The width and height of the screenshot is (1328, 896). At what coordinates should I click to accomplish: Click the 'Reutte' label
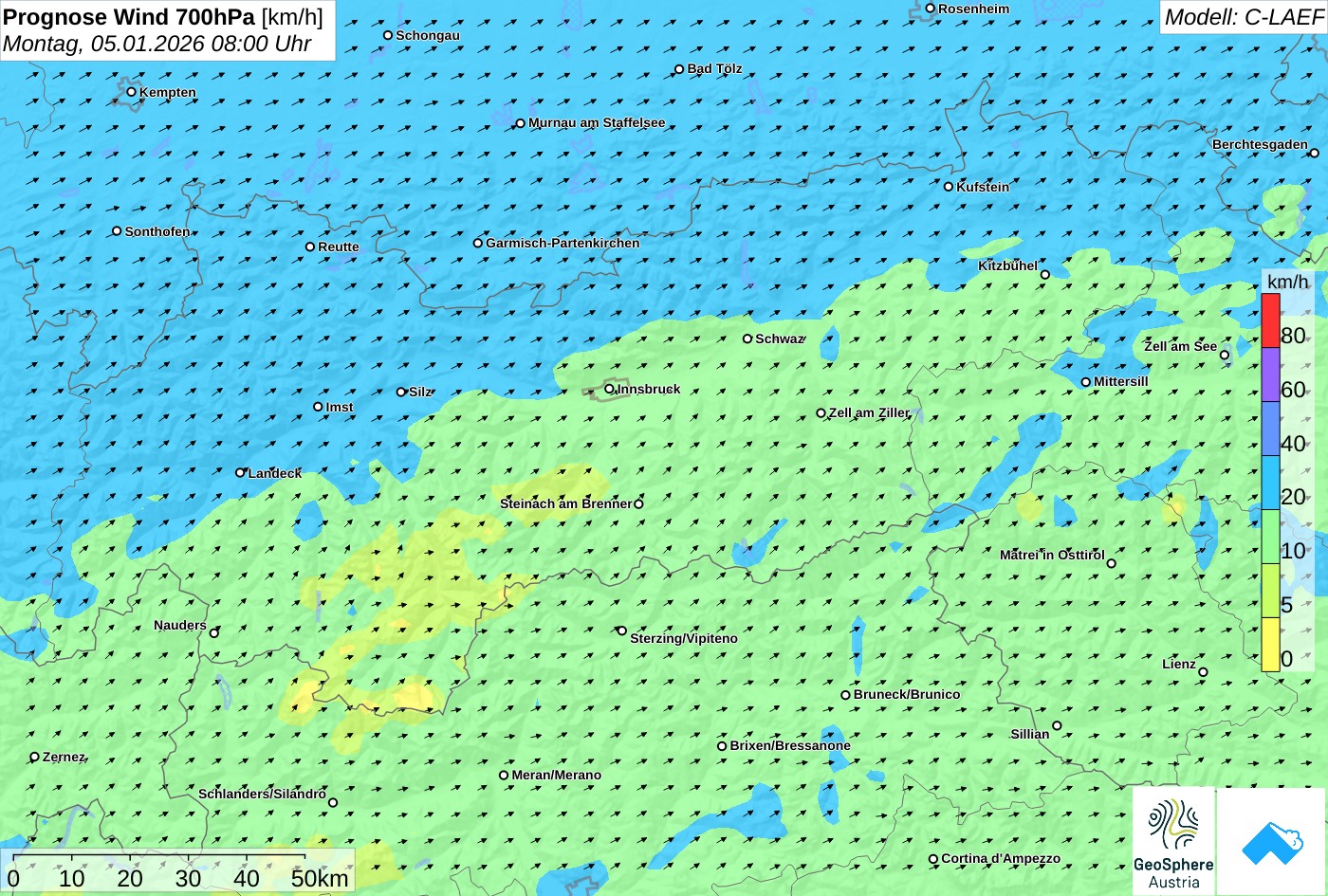pos(339,247)
